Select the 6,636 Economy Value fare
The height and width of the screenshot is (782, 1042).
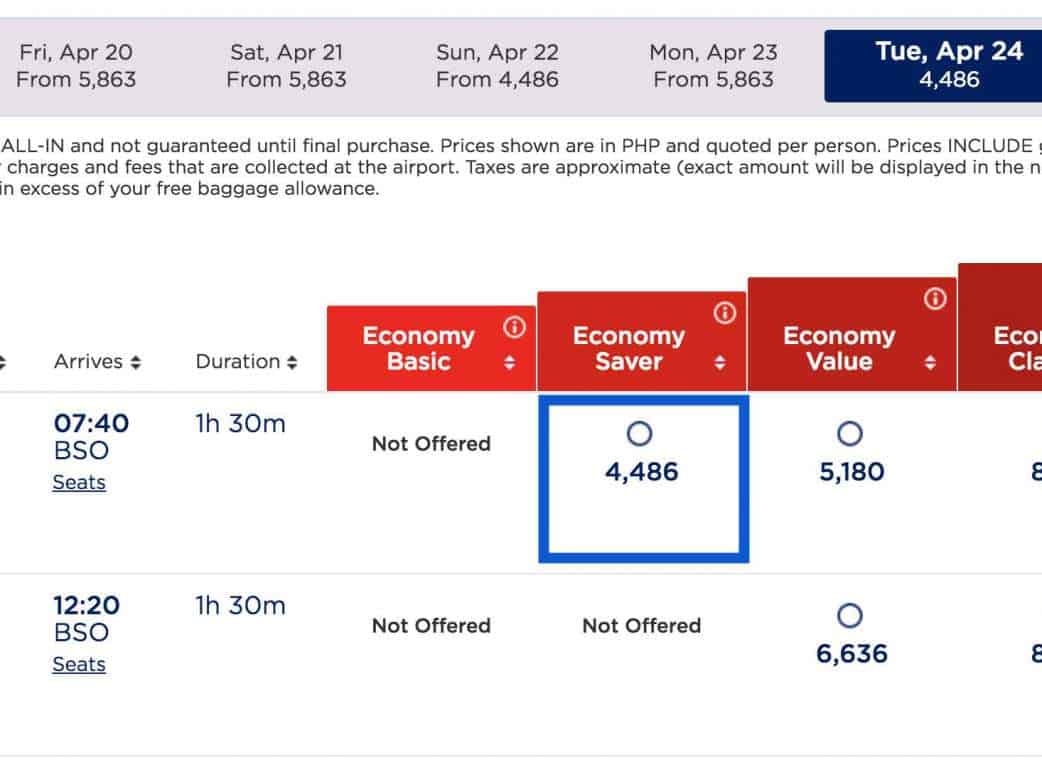850,616
